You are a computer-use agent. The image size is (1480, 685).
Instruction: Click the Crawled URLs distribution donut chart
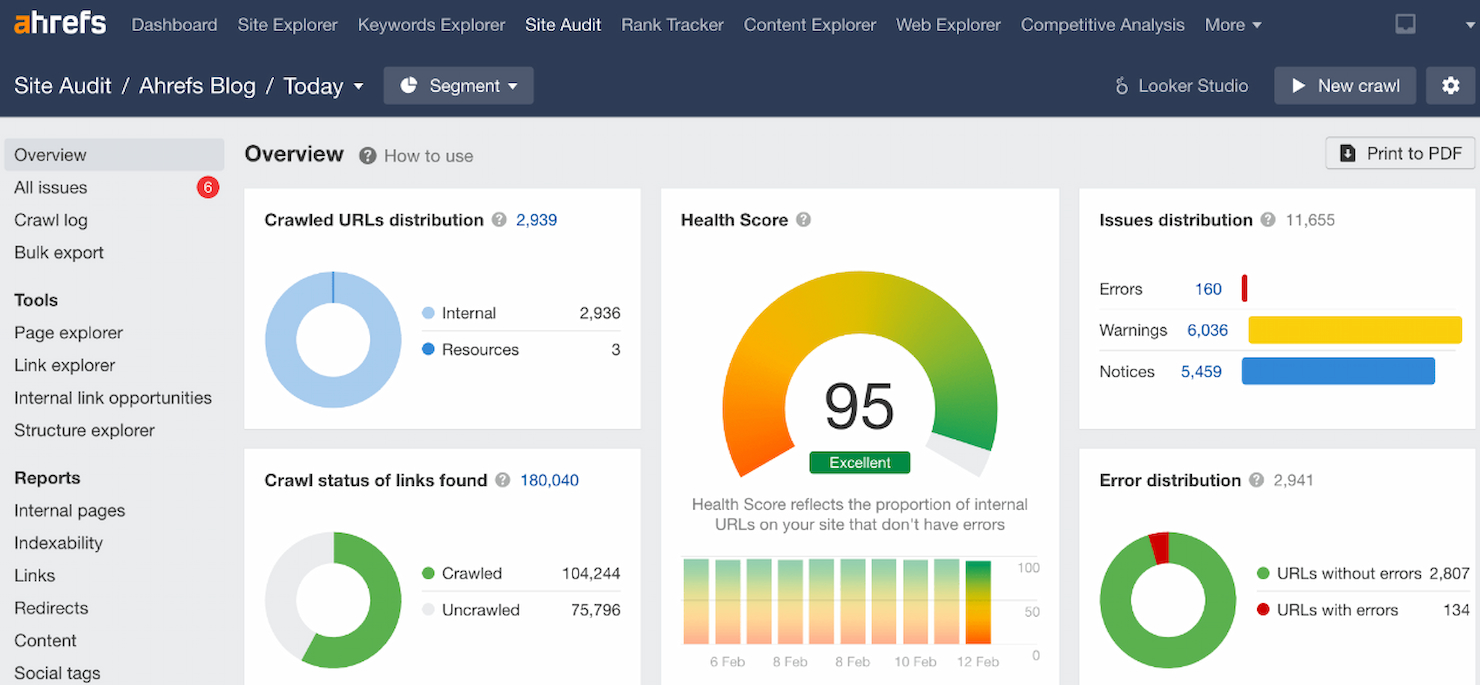pyautogui.click(x=333, y=339)
